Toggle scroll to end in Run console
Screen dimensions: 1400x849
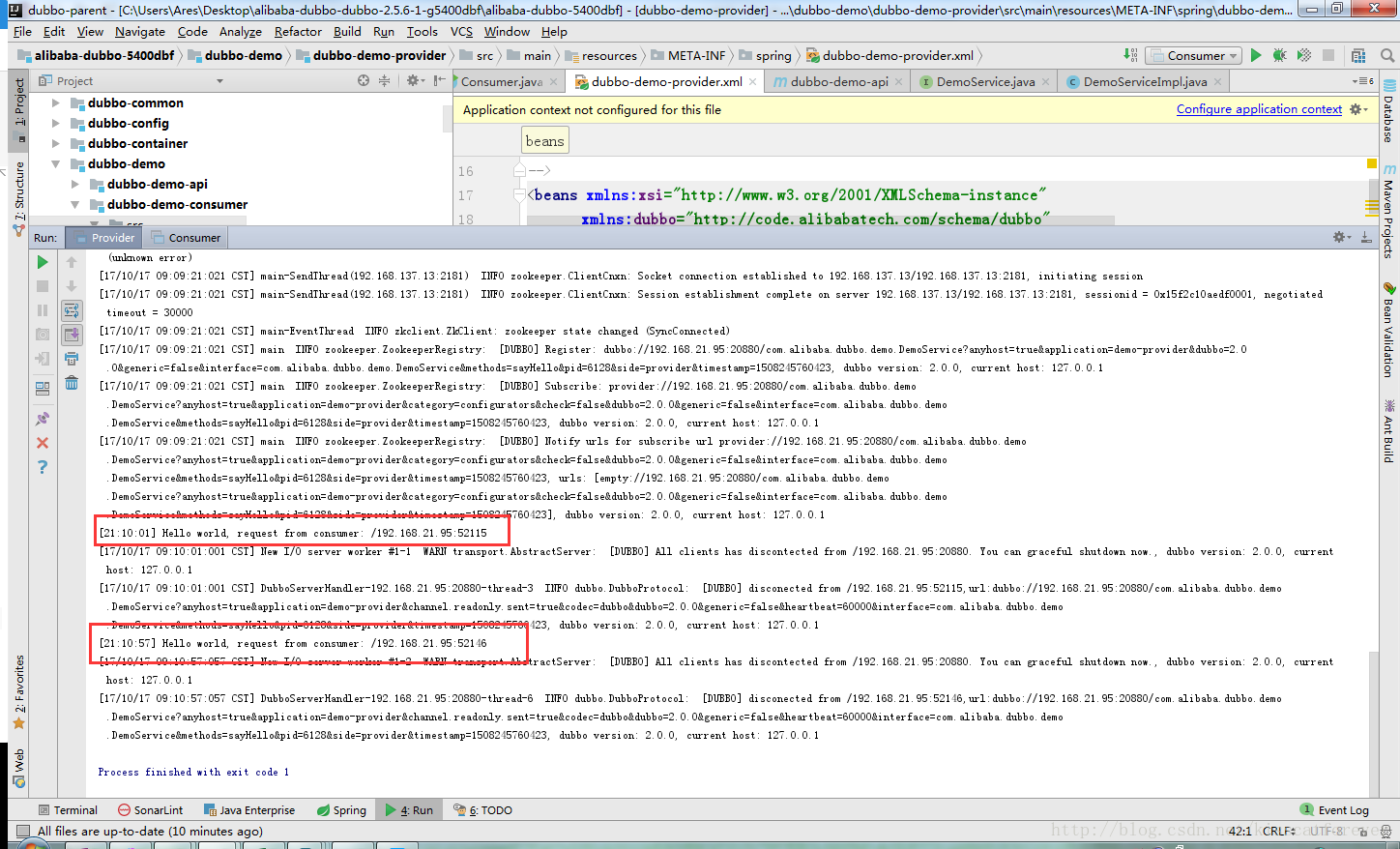click(72, 335)
